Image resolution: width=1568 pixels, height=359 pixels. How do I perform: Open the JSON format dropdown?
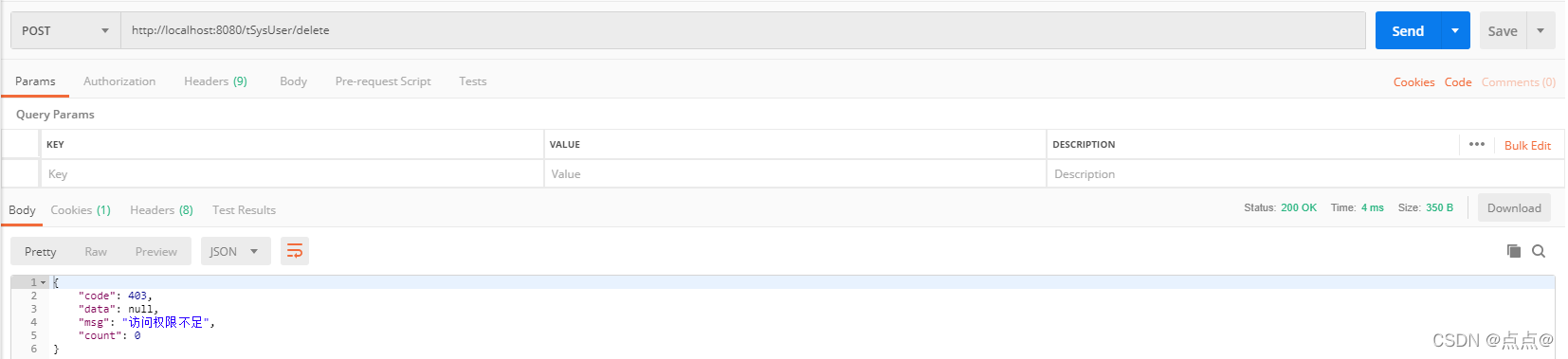tap(235, 251)
